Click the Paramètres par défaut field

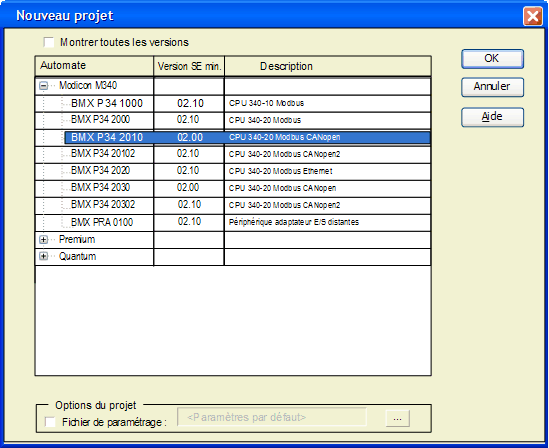click(x=272, y=417)
